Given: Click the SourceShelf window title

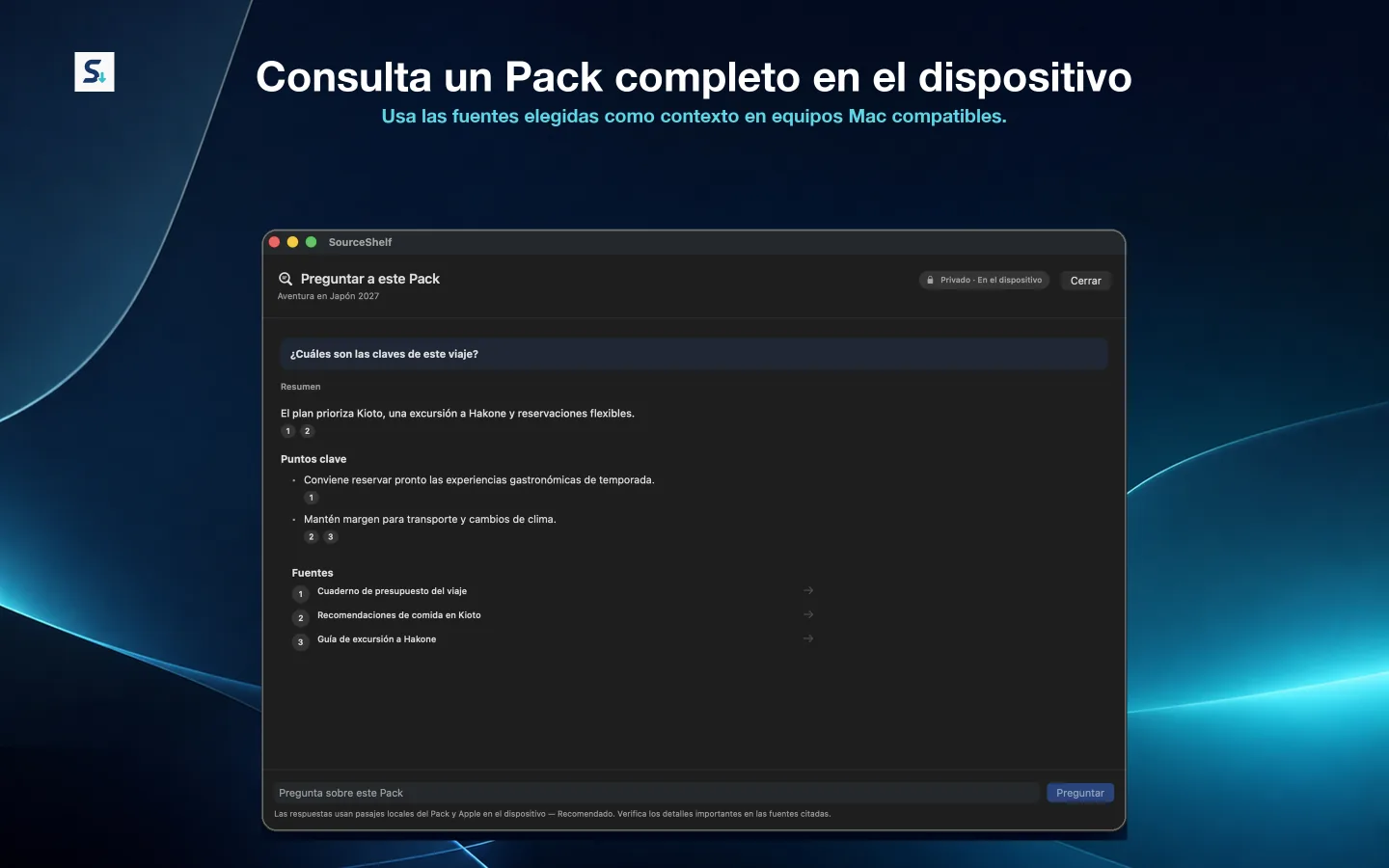Looking at the screenshot, I should (360, 242).
